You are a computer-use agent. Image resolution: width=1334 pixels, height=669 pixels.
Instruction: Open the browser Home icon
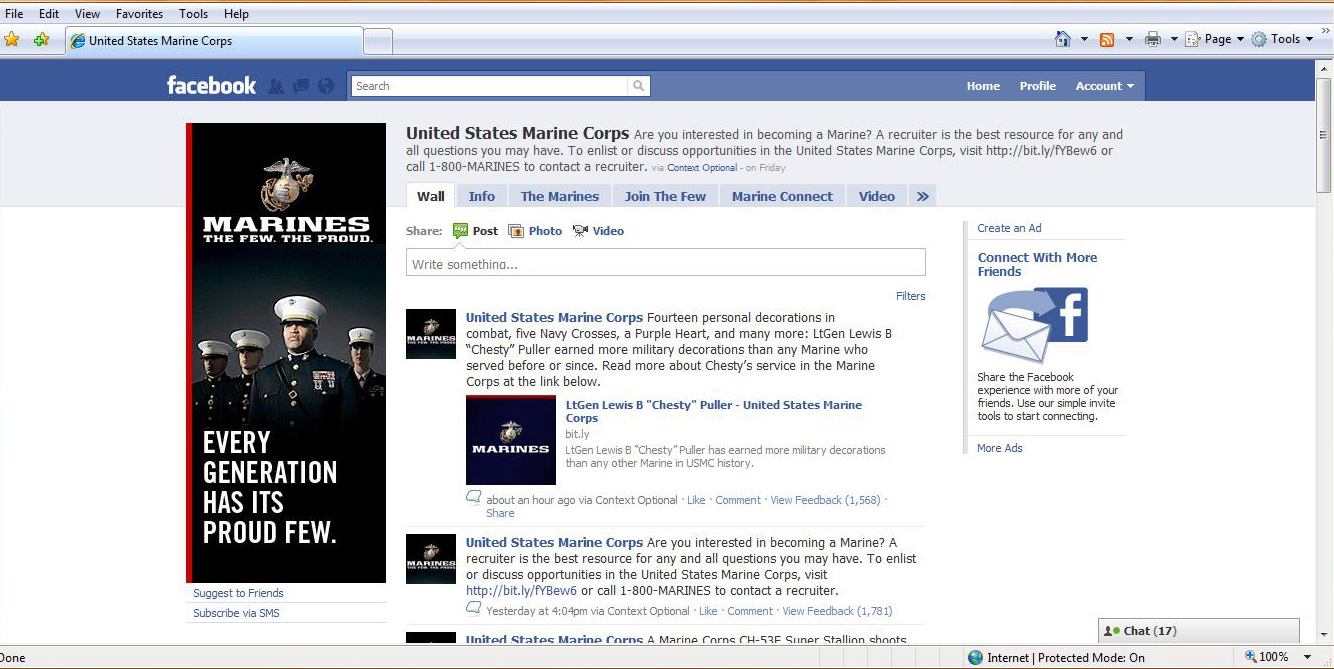coord(1063,39)
